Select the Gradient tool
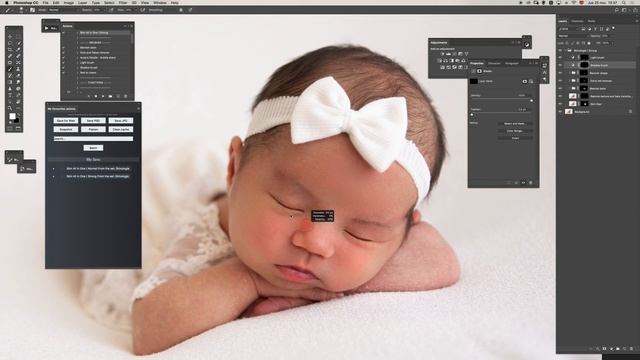This screenshot has width=640, height=360. [10, 82]
